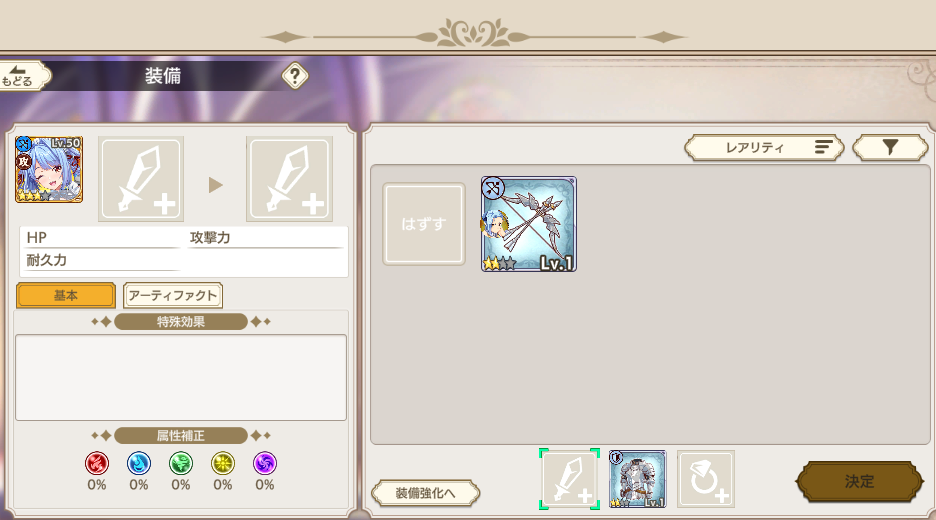
Task: Select the empty weapon slot at bottom
Action: [x=569, y=479]
